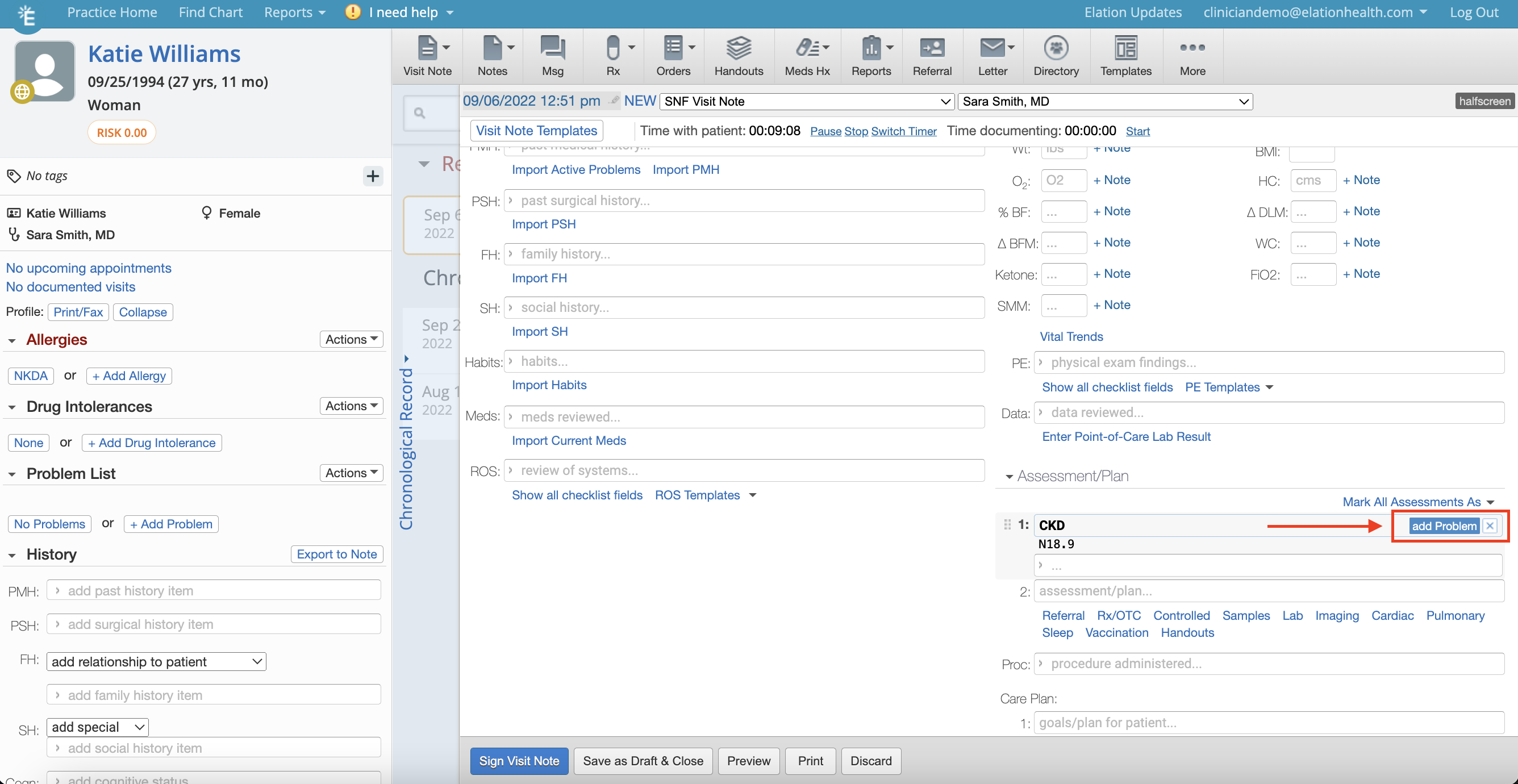Click Find Chart in top navigation
The image size is (1518, 784).
pyautogui.click(x=210, y=12)
